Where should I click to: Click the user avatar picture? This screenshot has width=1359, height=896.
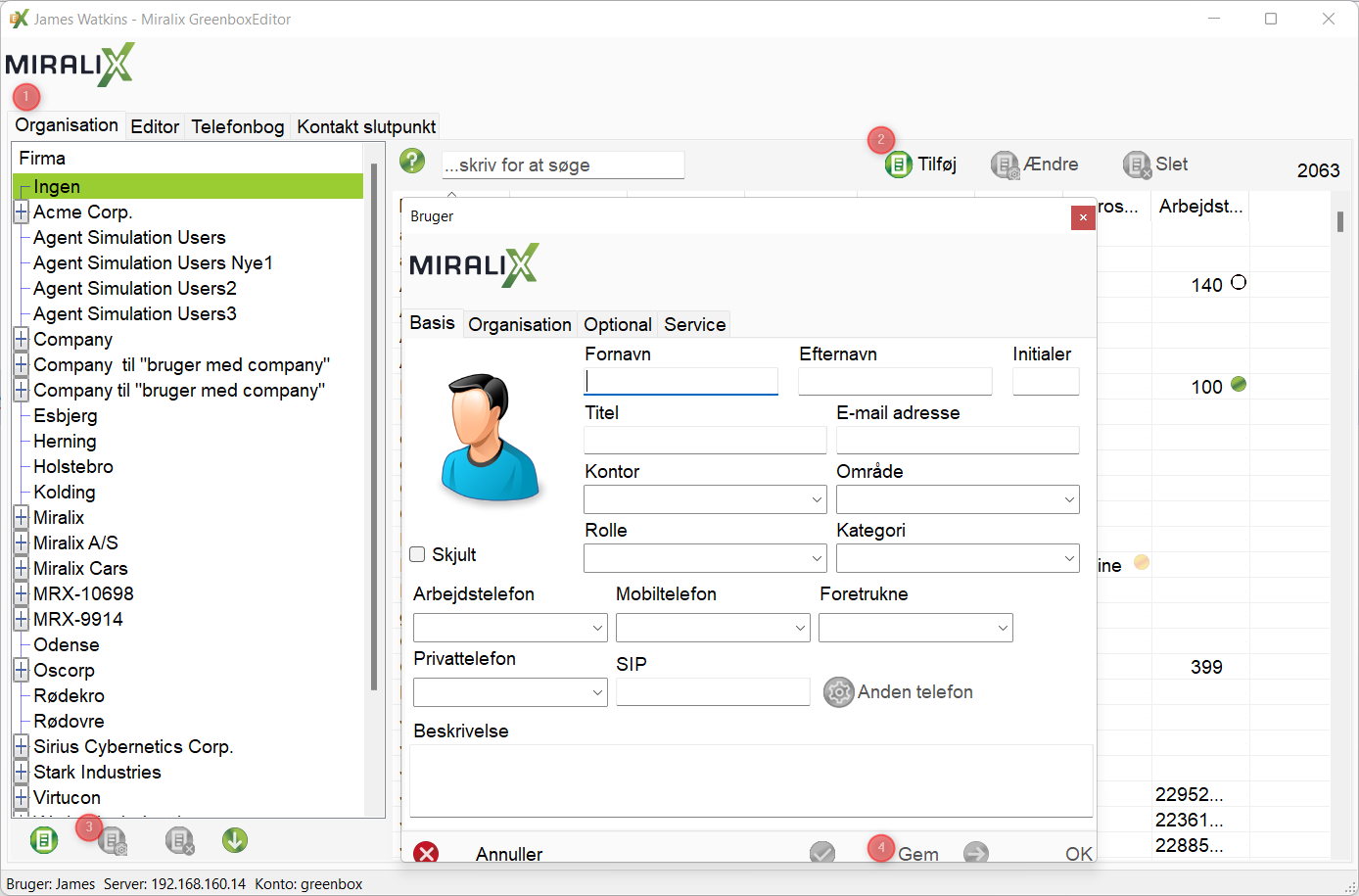click(491, 438)
